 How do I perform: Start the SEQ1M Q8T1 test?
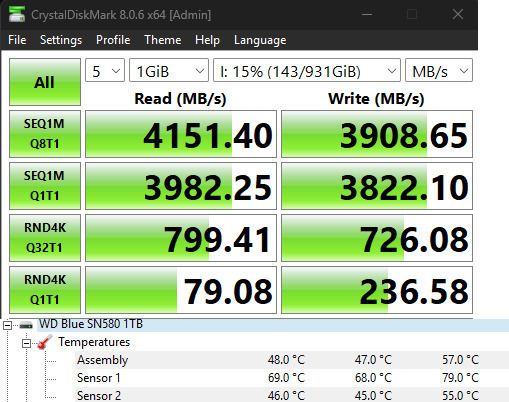(x=45, y=134)
